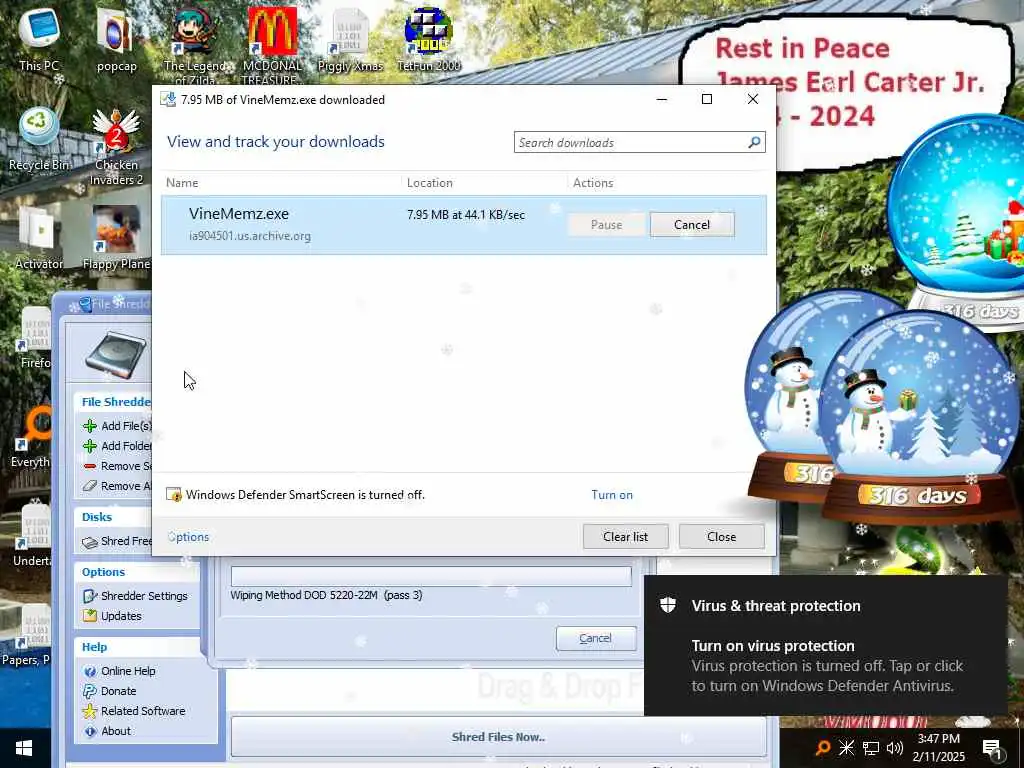Open Related Software in File Shredder
This screenshot has height=768, width=1024.
[135, 711]
